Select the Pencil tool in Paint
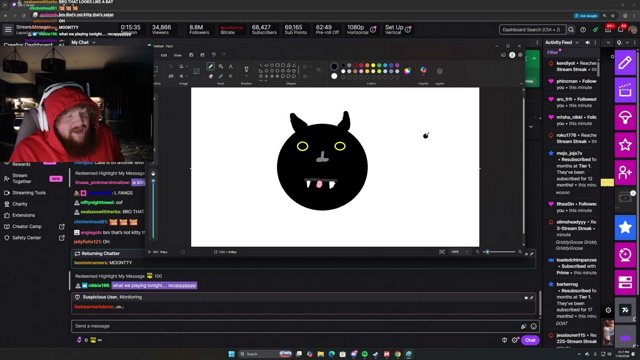Screen dimensions: 640x360 click(211, 67)
